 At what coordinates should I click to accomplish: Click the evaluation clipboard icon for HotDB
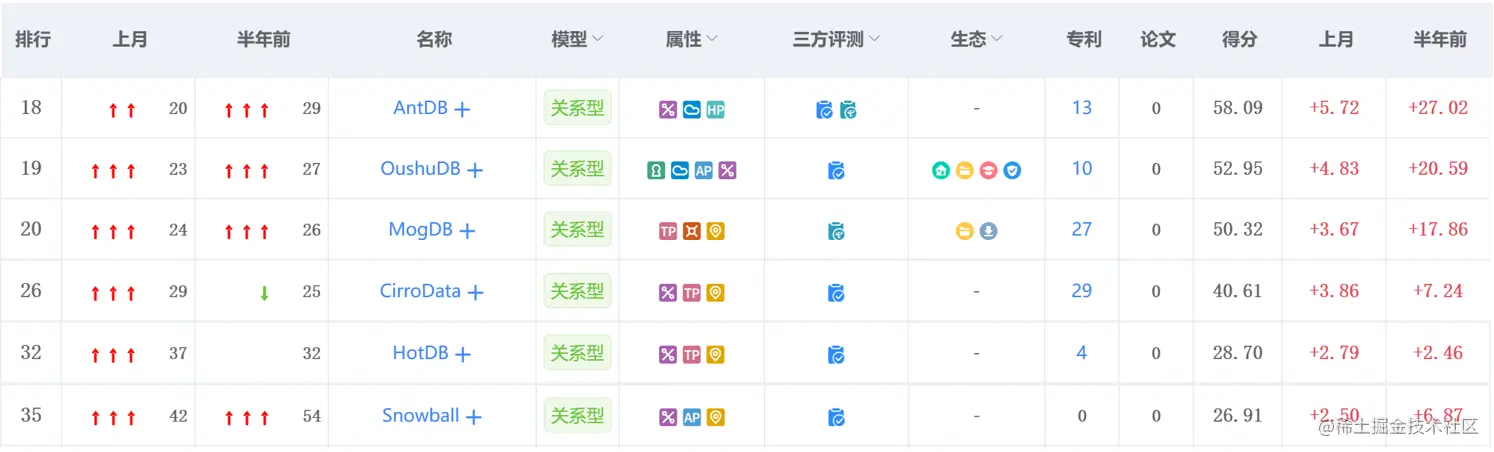[x=837, y=355]
